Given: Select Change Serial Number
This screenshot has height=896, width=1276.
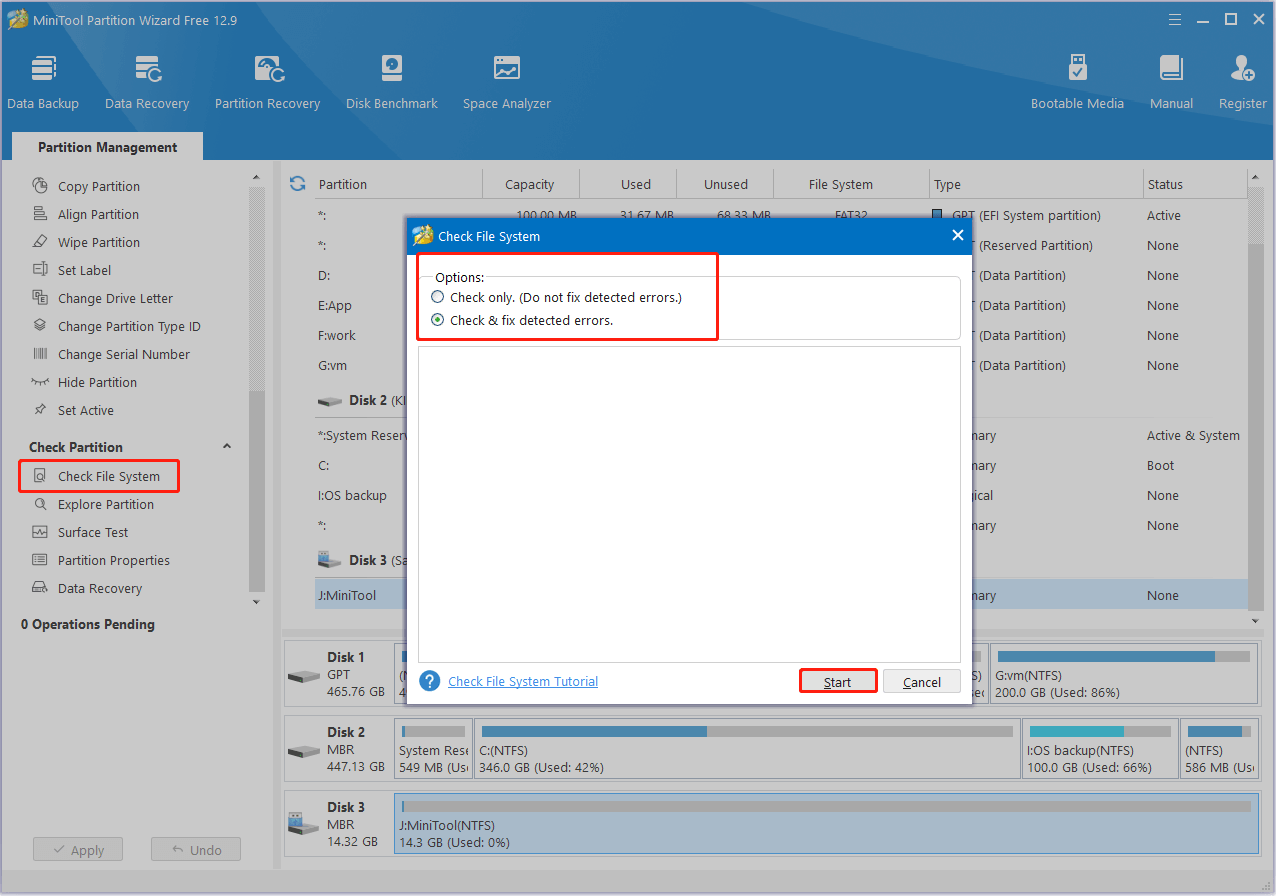Looking at the screenshot, I should coord(124,354).
